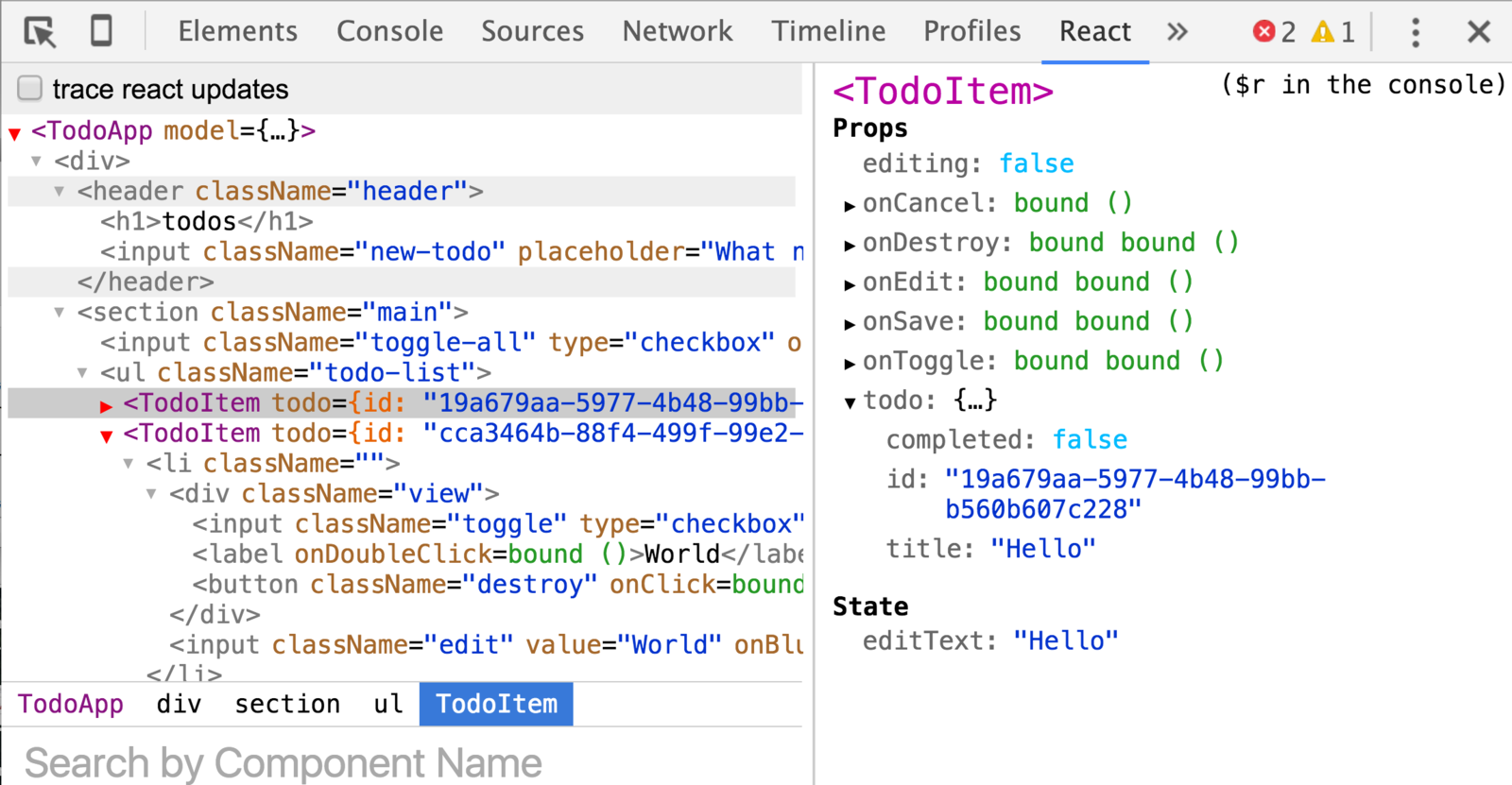
Task: Select the closing div tag row
Action: coord(402,614)
